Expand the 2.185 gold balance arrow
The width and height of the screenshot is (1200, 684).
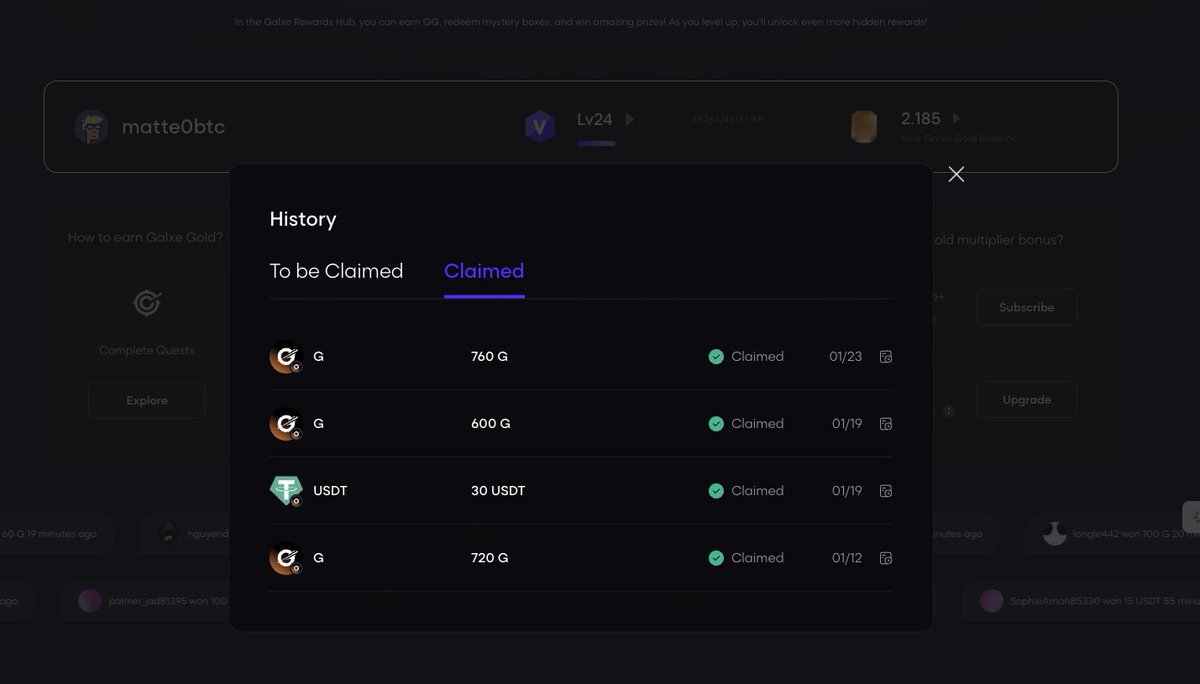[x=956, y=118]
